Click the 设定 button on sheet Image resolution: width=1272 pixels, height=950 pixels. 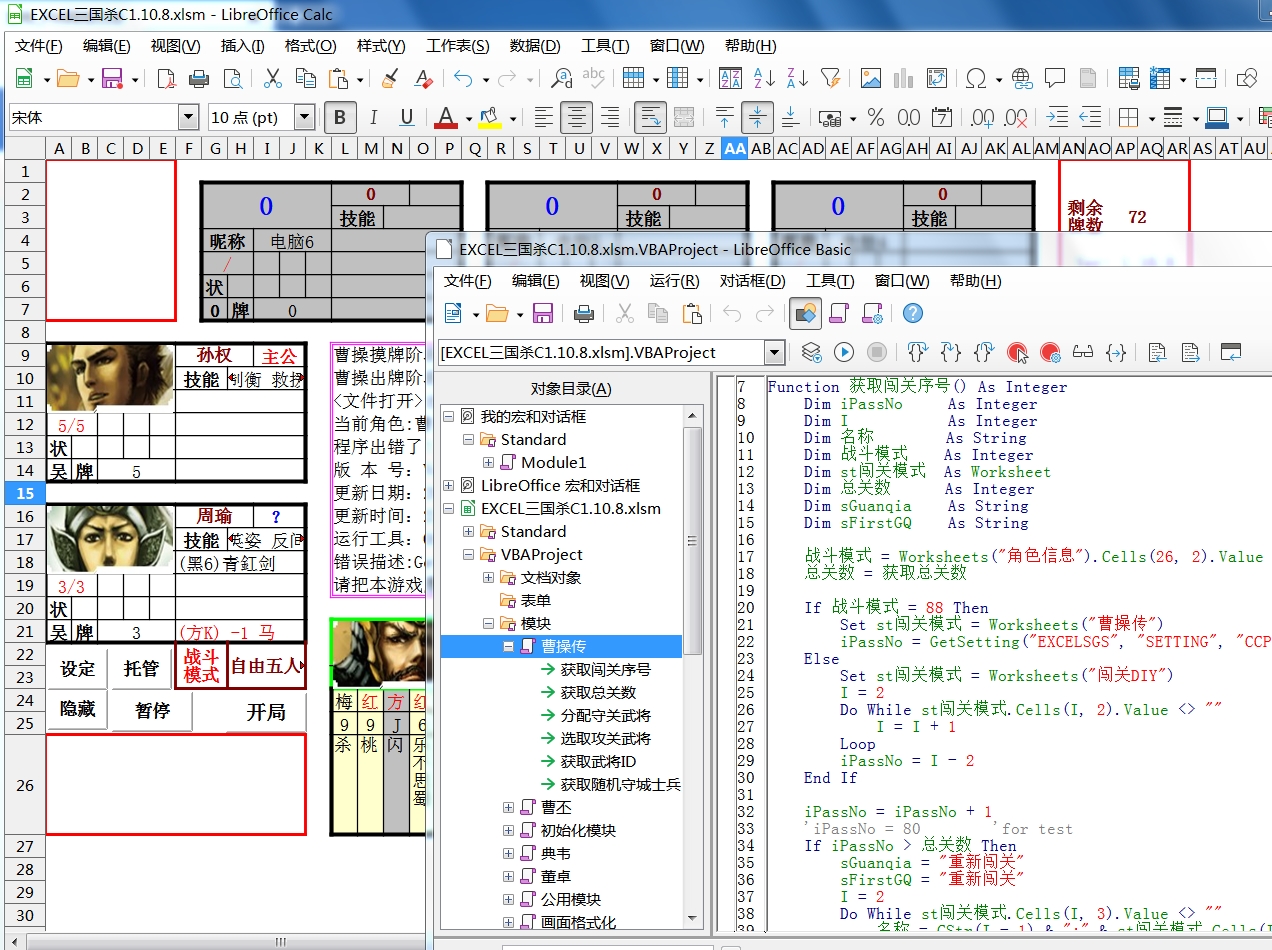point(78,669)
